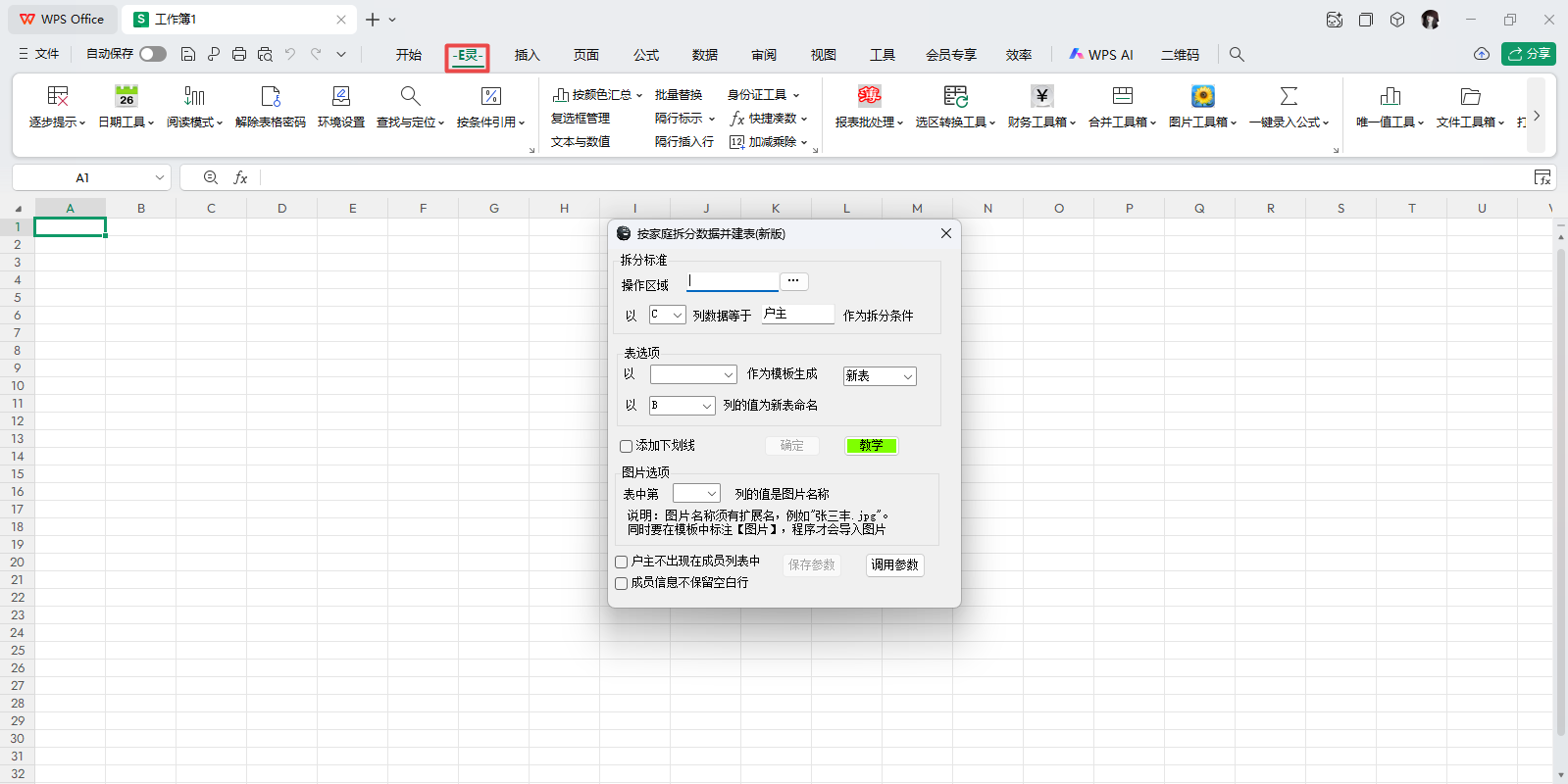Check 户主不出现在成员列表中 option

[622, 563]
